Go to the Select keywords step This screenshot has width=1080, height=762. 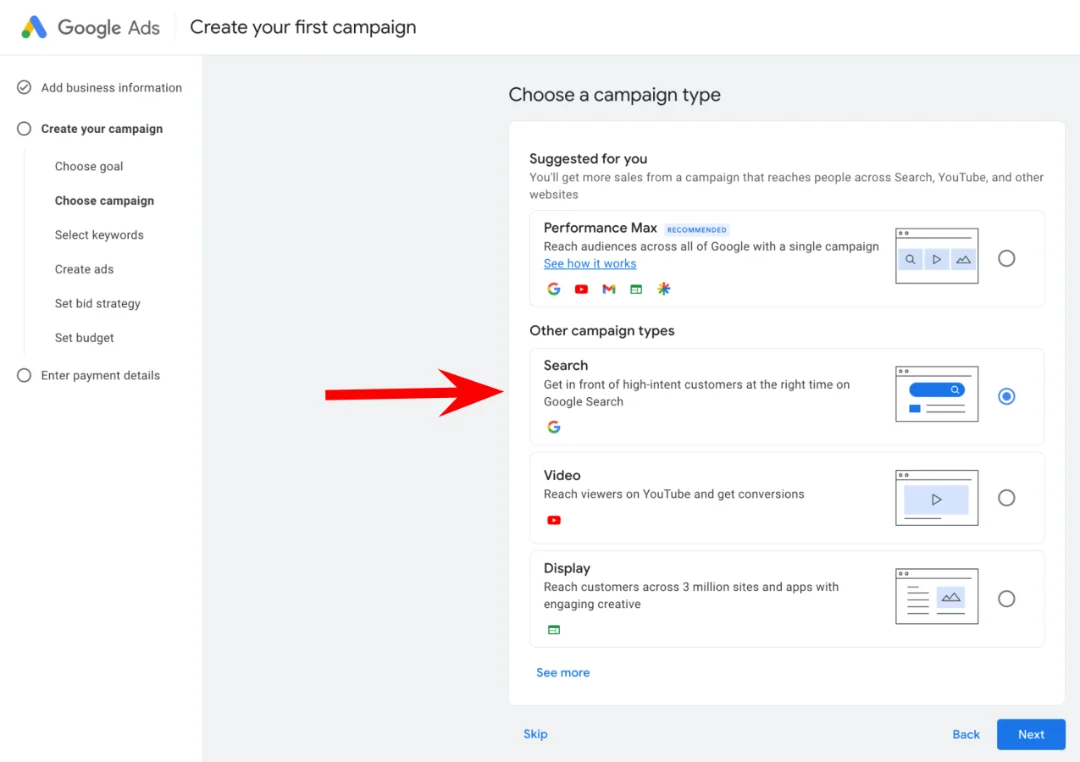[x=99, y=235]
